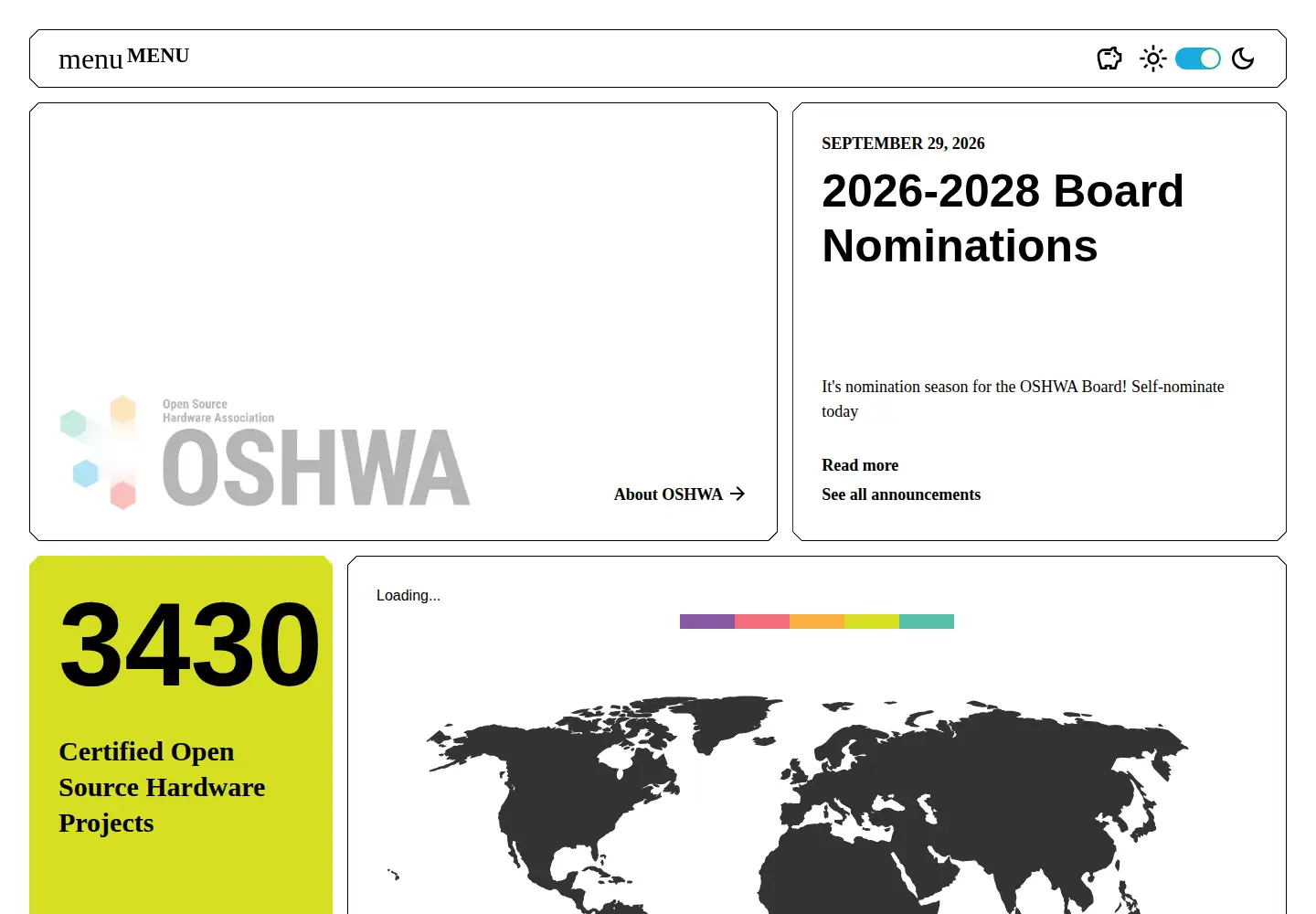Click the 3430 certified projects count

coord(189,643)
